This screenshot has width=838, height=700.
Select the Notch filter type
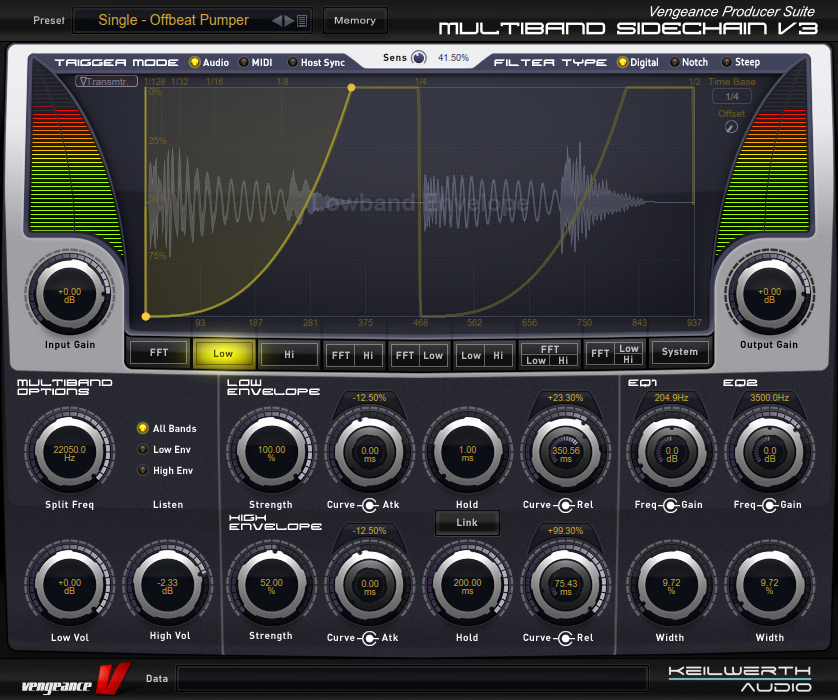click(675, 63)
